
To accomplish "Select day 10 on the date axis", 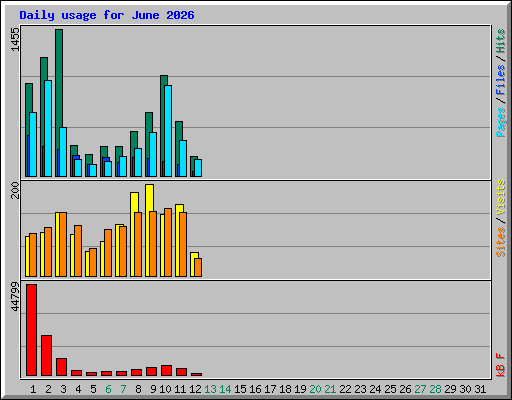I will click(x=165, y=389).
